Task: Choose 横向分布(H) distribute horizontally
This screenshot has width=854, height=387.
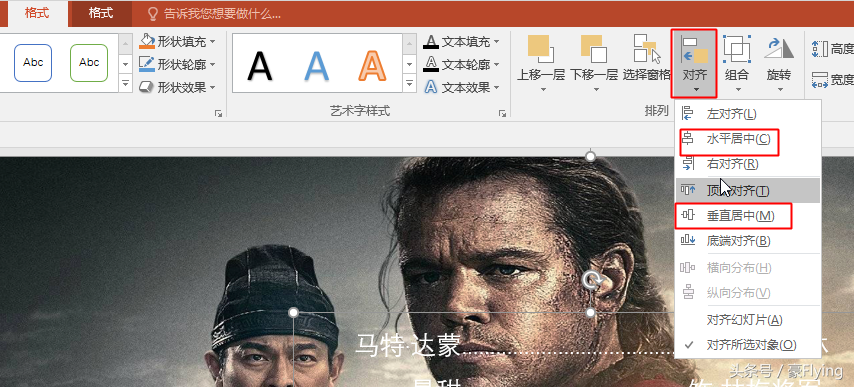Action: point(747,268)
